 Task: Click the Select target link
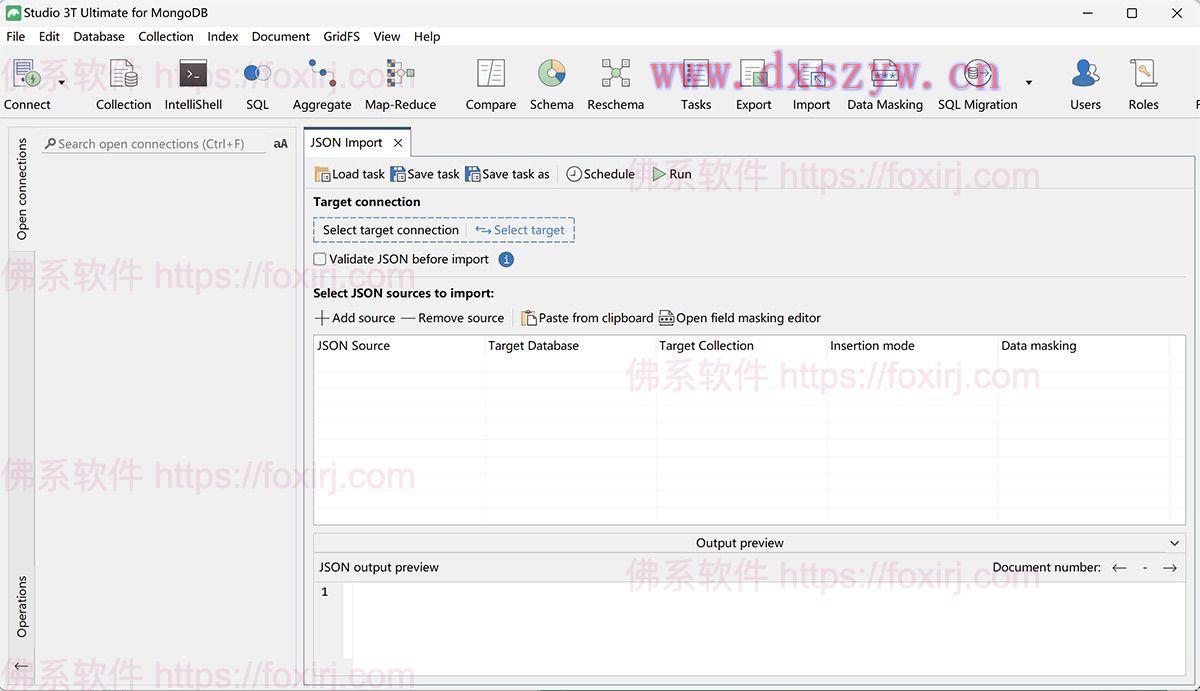[x=520, y=230]
